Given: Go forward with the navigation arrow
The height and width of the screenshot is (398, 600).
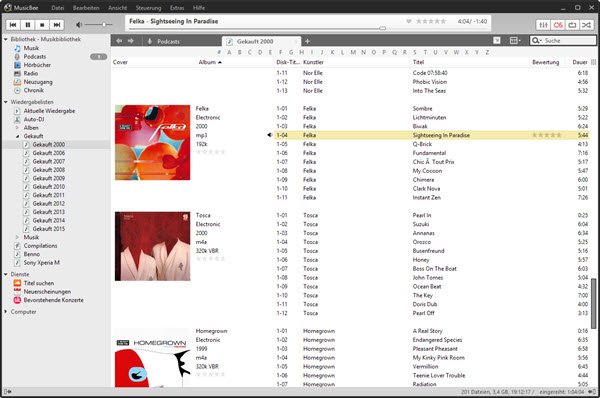Looking at the screenshot, I should coord(131,41).
